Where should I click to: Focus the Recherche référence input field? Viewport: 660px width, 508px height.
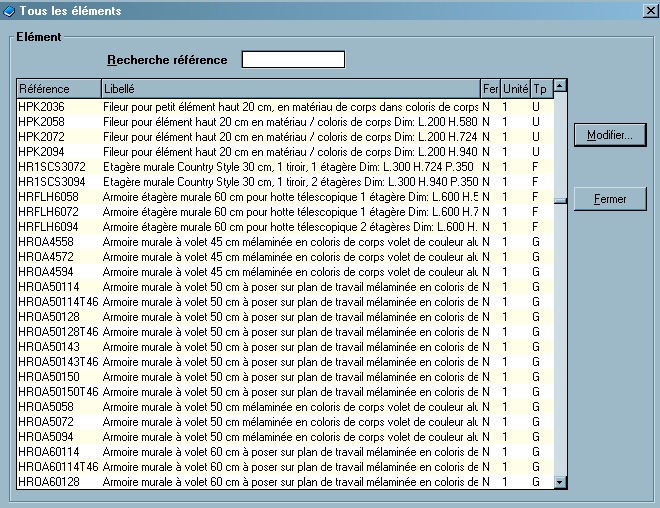(x=293, y=59)
